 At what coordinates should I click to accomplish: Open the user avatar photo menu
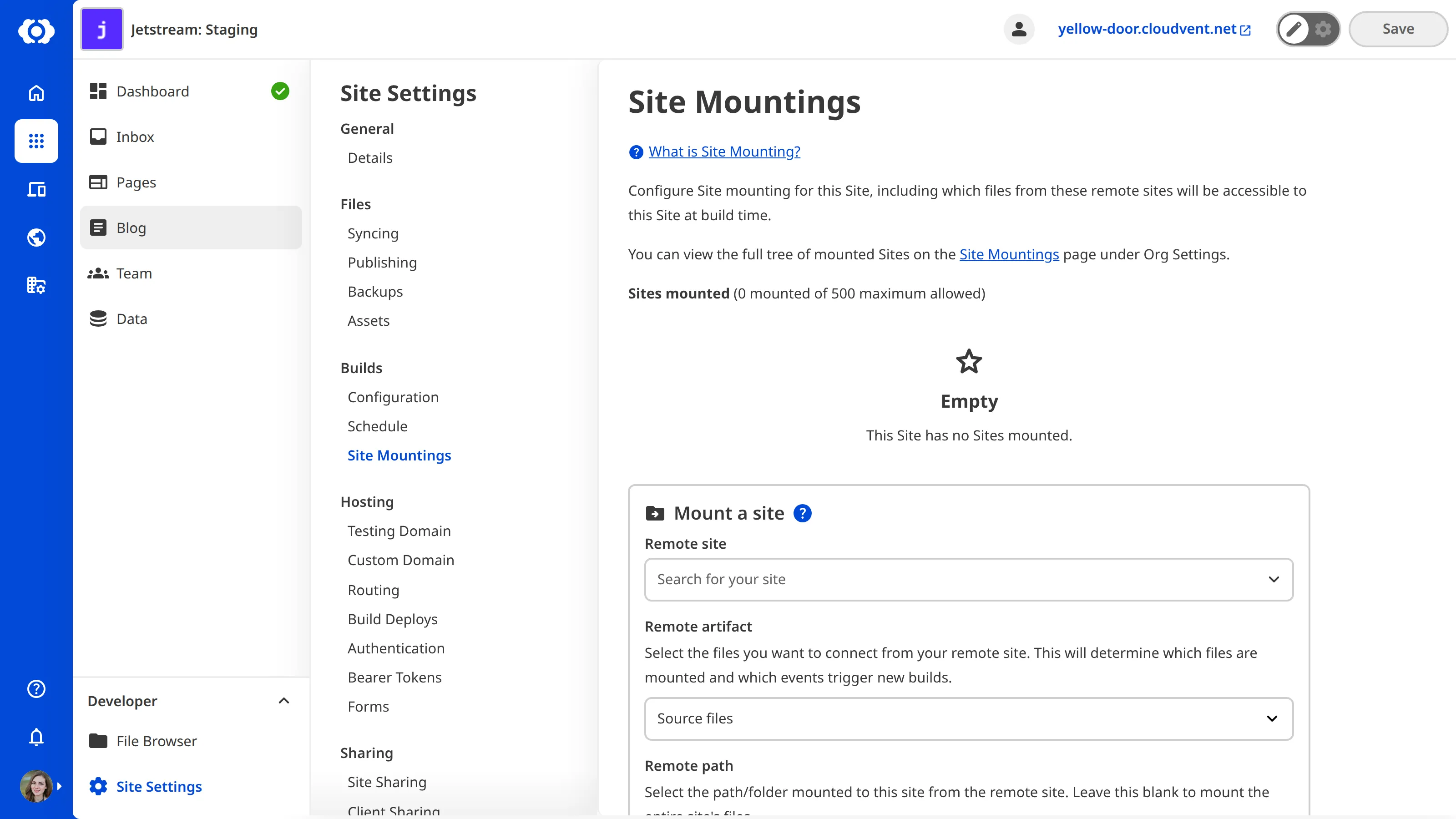pos(36,786)
